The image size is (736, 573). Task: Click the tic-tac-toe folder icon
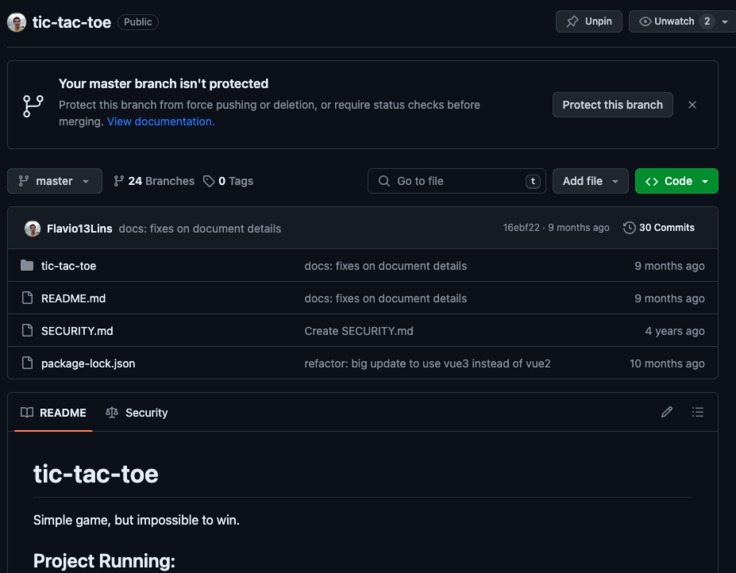point(27,266)
